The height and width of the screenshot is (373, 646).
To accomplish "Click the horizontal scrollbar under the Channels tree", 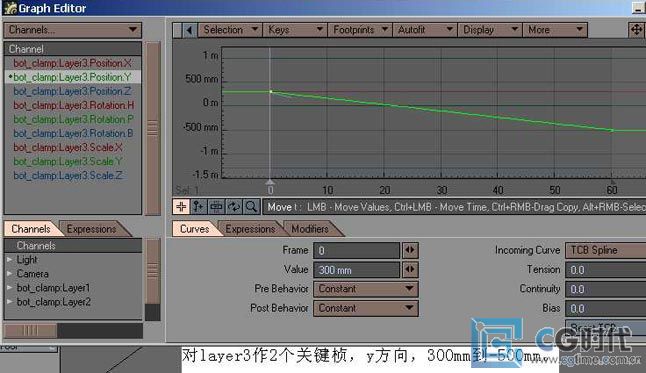I will tap(30, 331).
